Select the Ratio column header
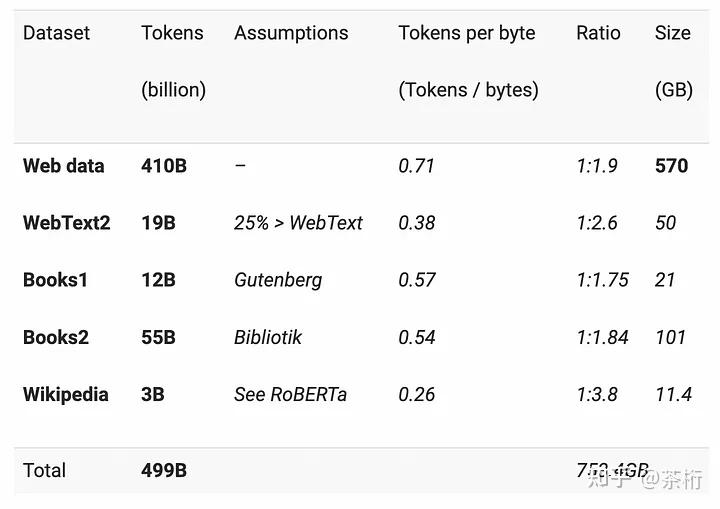This screenshot has width=720, height=509. 598,33
